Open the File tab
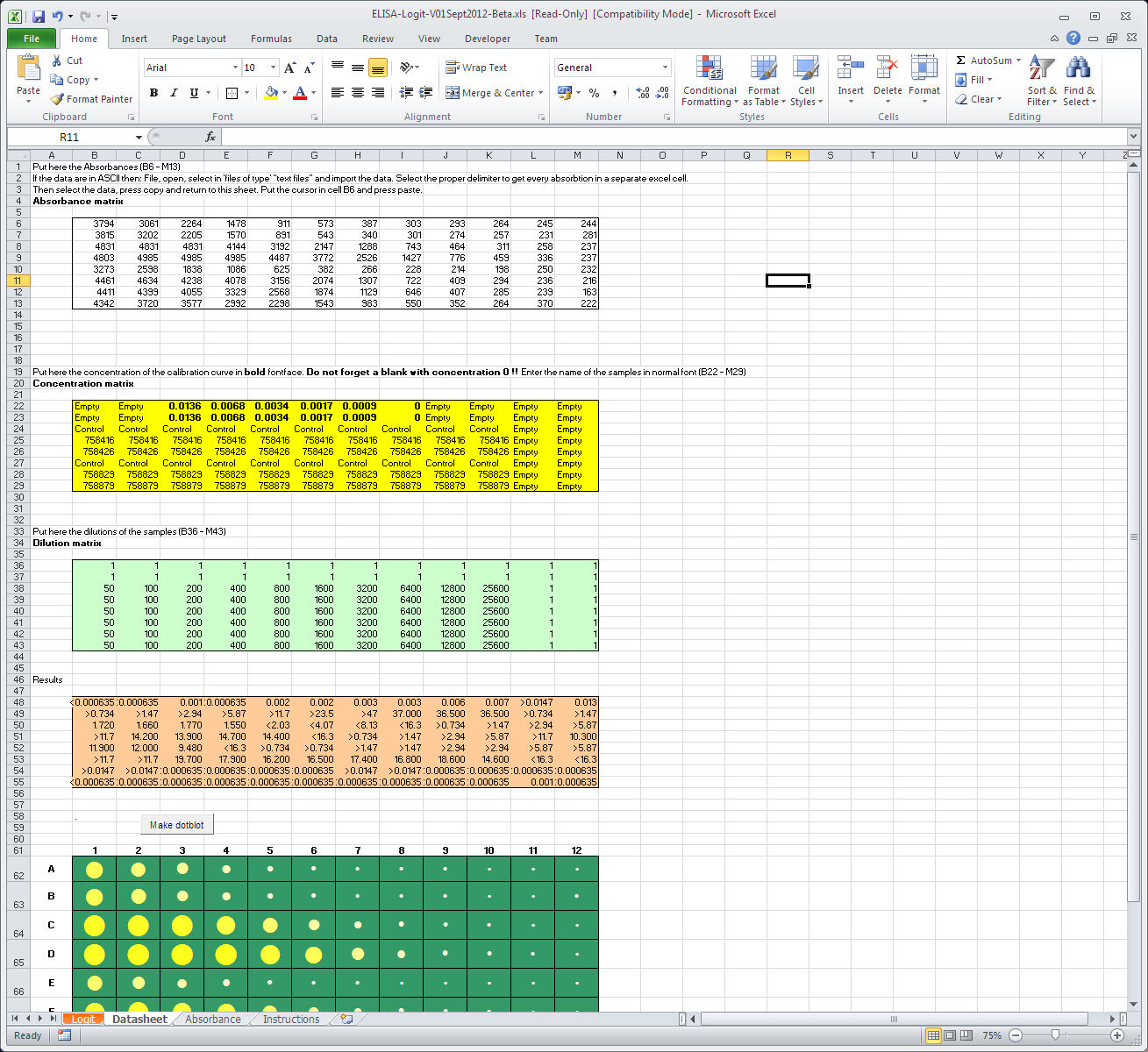The image size is (1148, 1052). click(x=32, y=39)
